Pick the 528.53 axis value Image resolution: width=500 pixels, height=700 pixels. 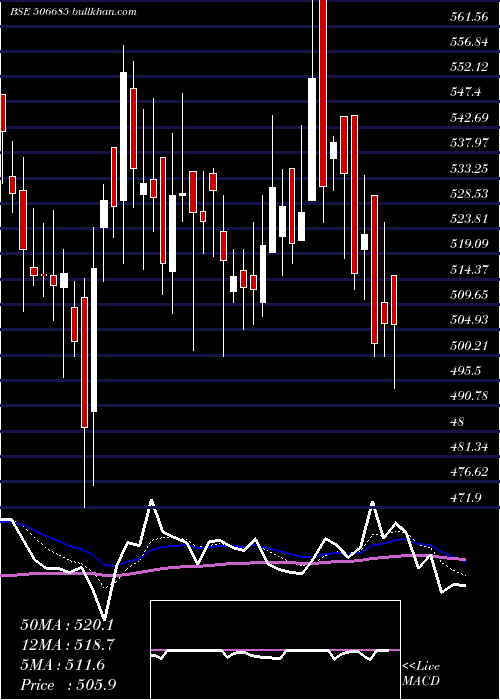pos(470,194)
